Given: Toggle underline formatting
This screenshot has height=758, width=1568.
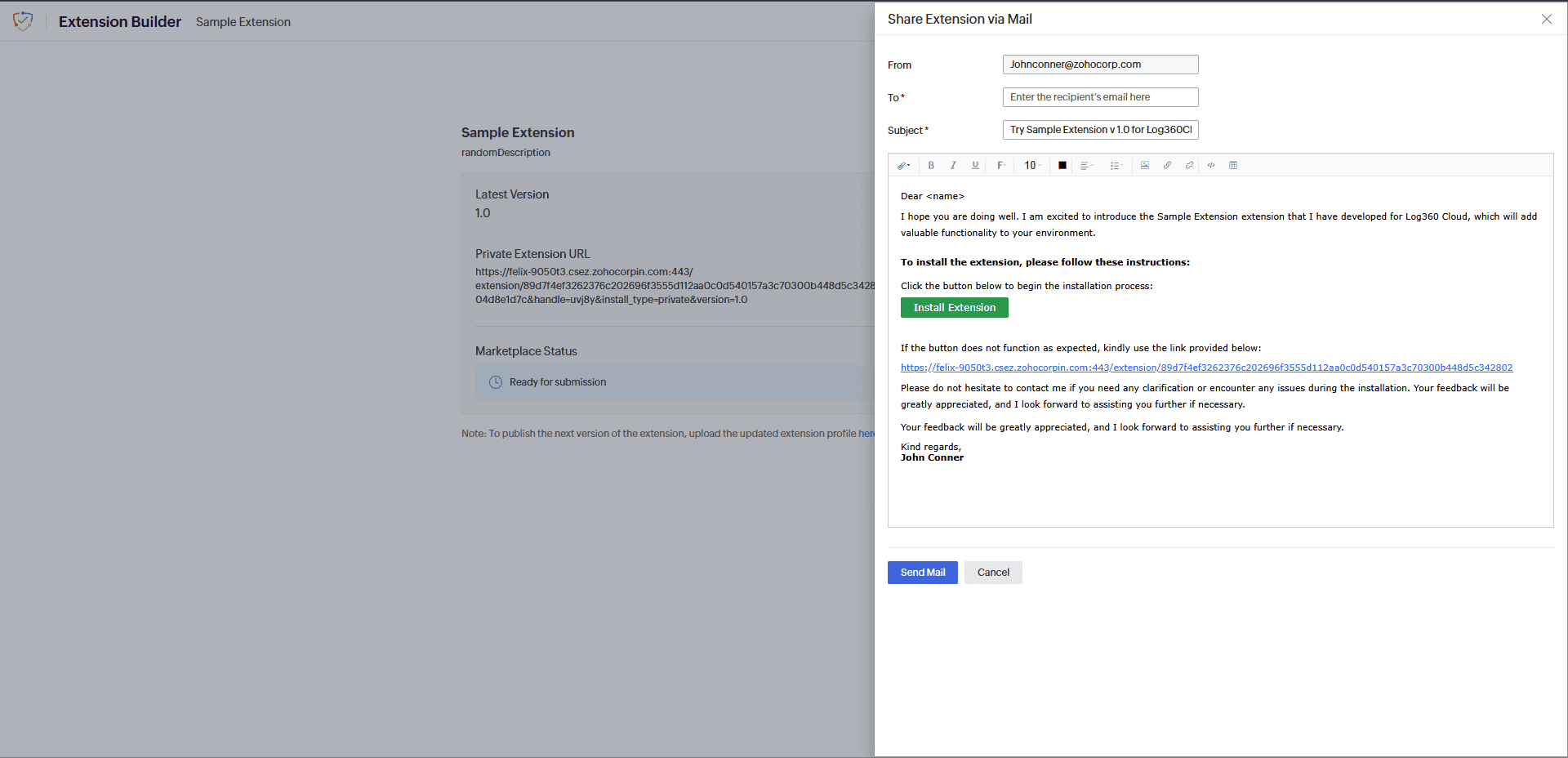Looking at the screenshot, I should (974, 165).
